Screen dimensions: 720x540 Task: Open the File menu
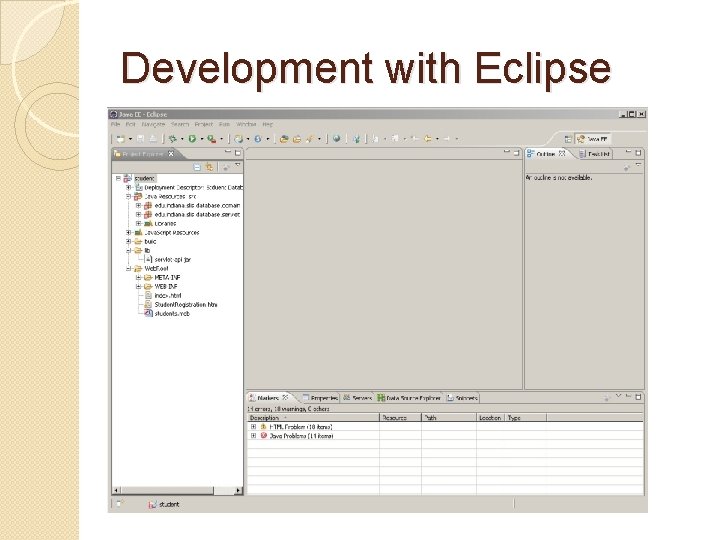(x=115, y=124)
